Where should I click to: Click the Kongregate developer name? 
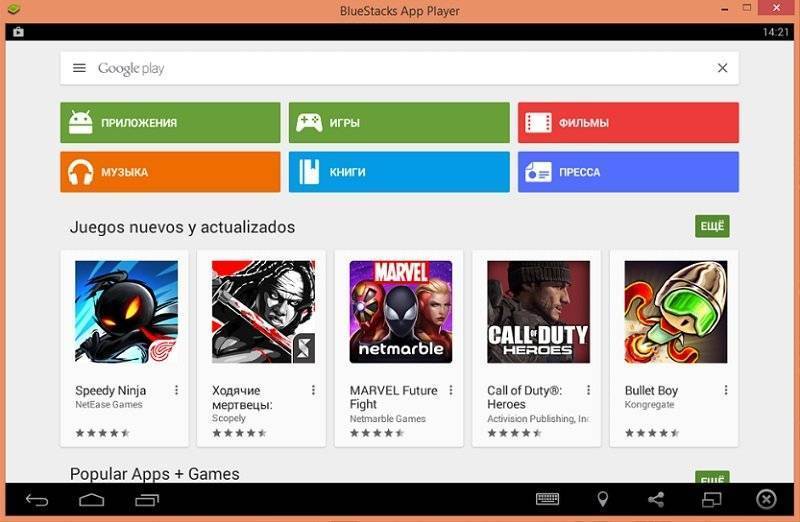(x=649, y=405)
